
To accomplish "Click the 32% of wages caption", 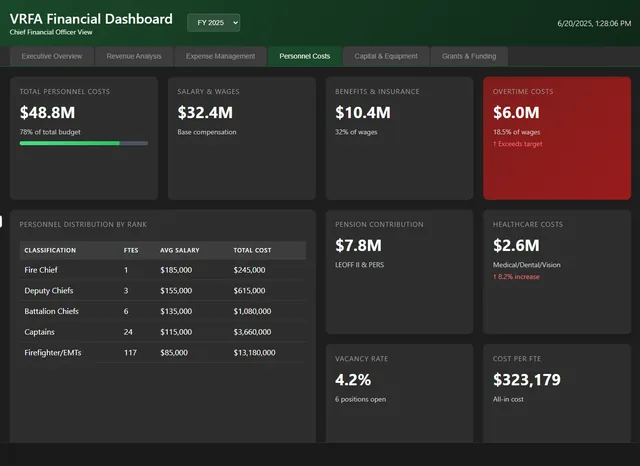I will coord(356,132).
